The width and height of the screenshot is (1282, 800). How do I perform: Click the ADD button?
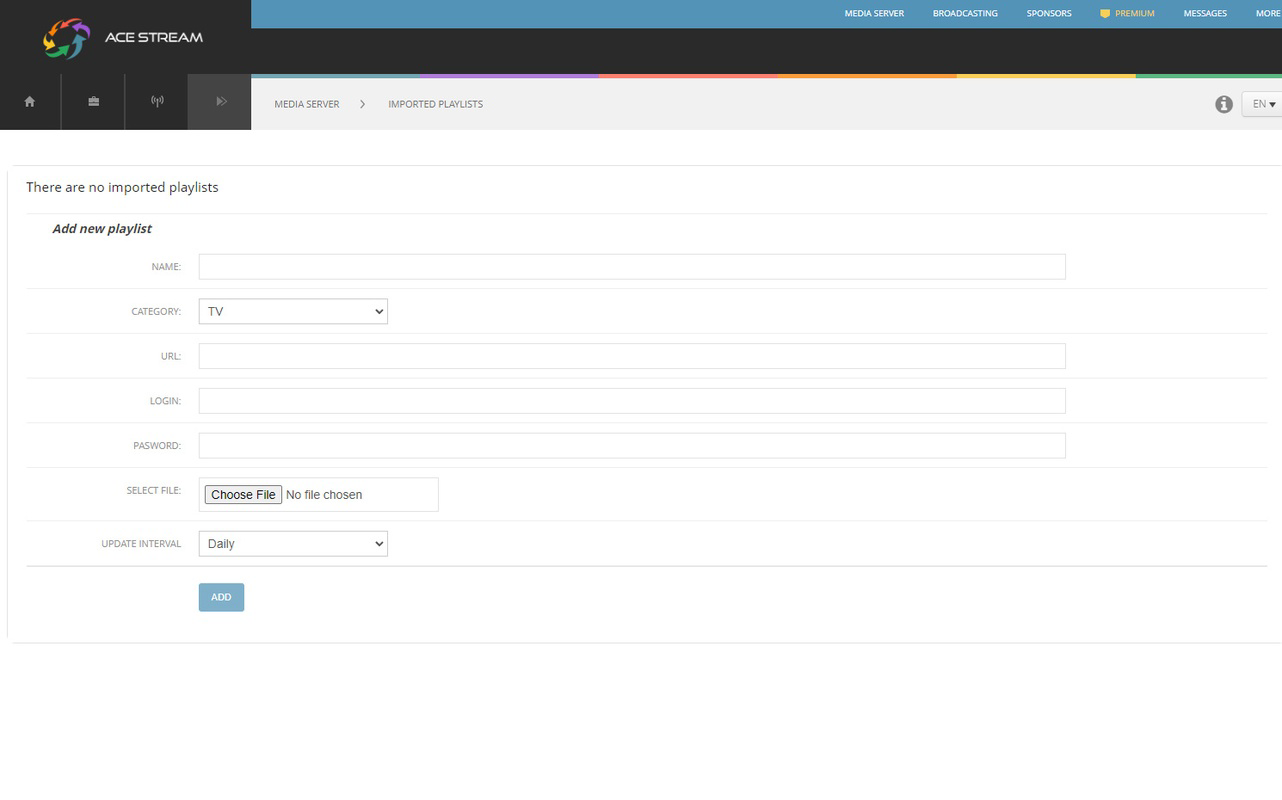tap(221, 597)
